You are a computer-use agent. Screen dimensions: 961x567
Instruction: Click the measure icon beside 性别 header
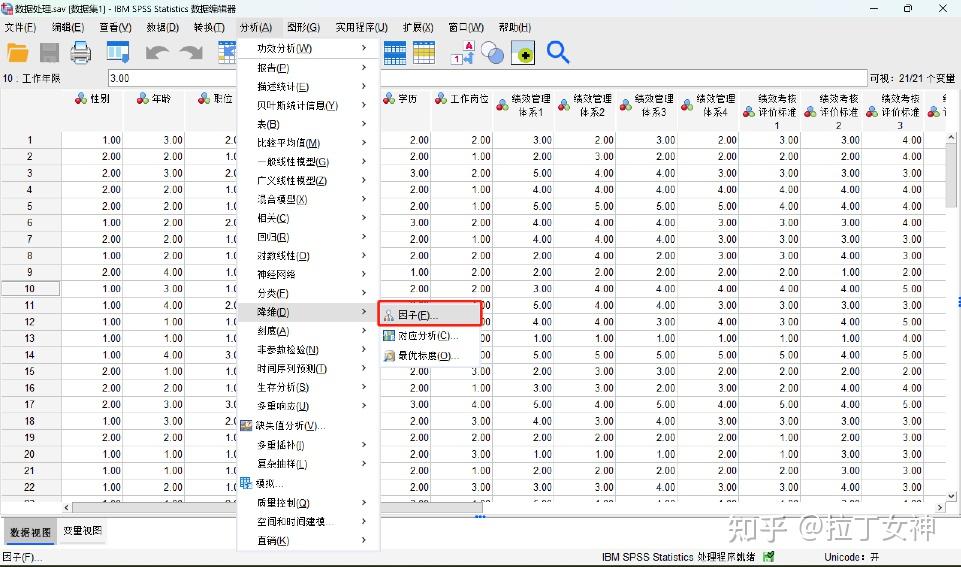[80, 99]
